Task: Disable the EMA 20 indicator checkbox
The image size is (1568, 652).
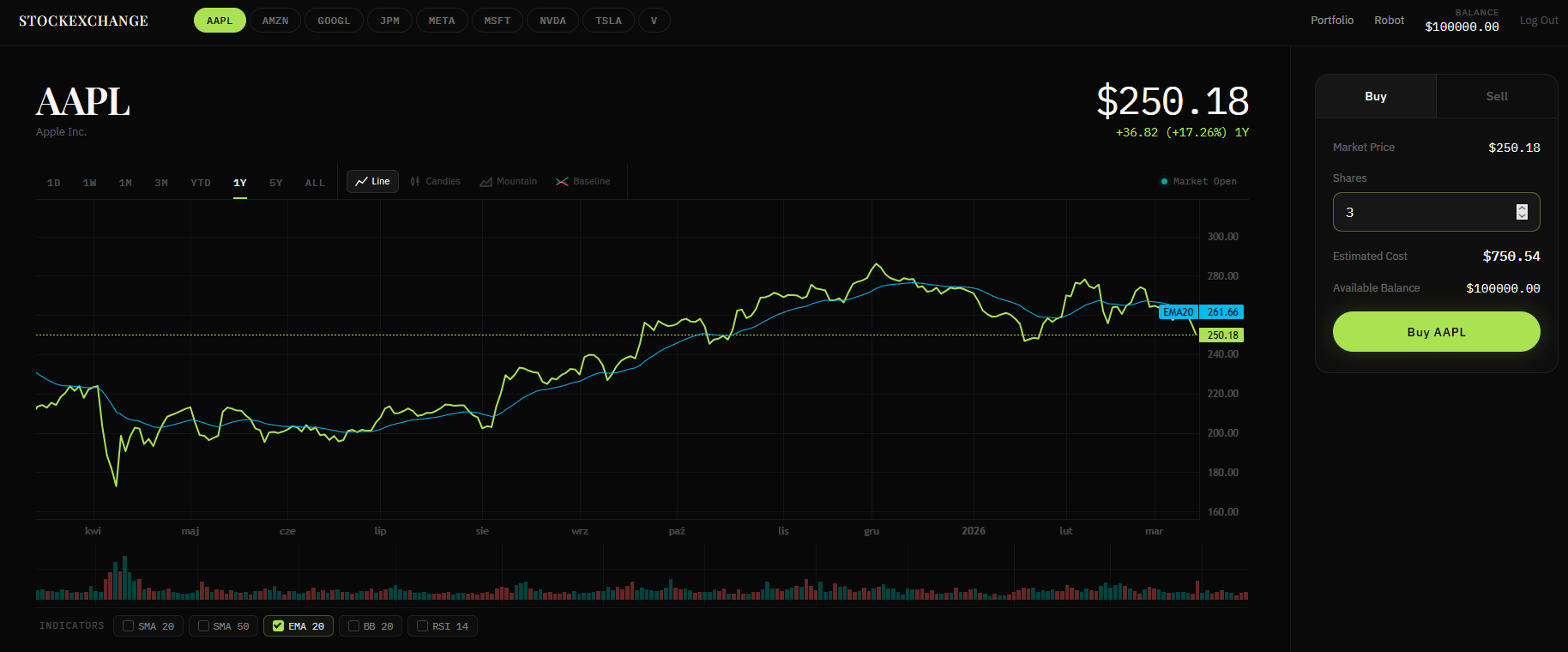Action: pyautogui.click(x=278, y=626)
